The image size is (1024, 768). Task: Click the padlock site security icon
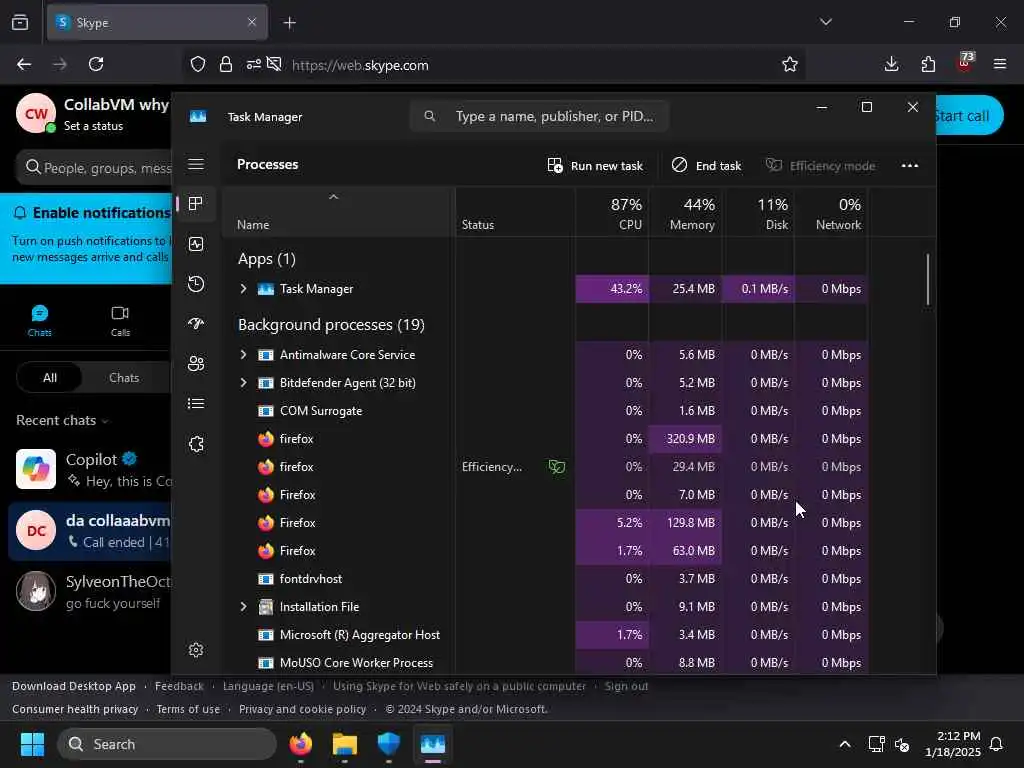226,64
